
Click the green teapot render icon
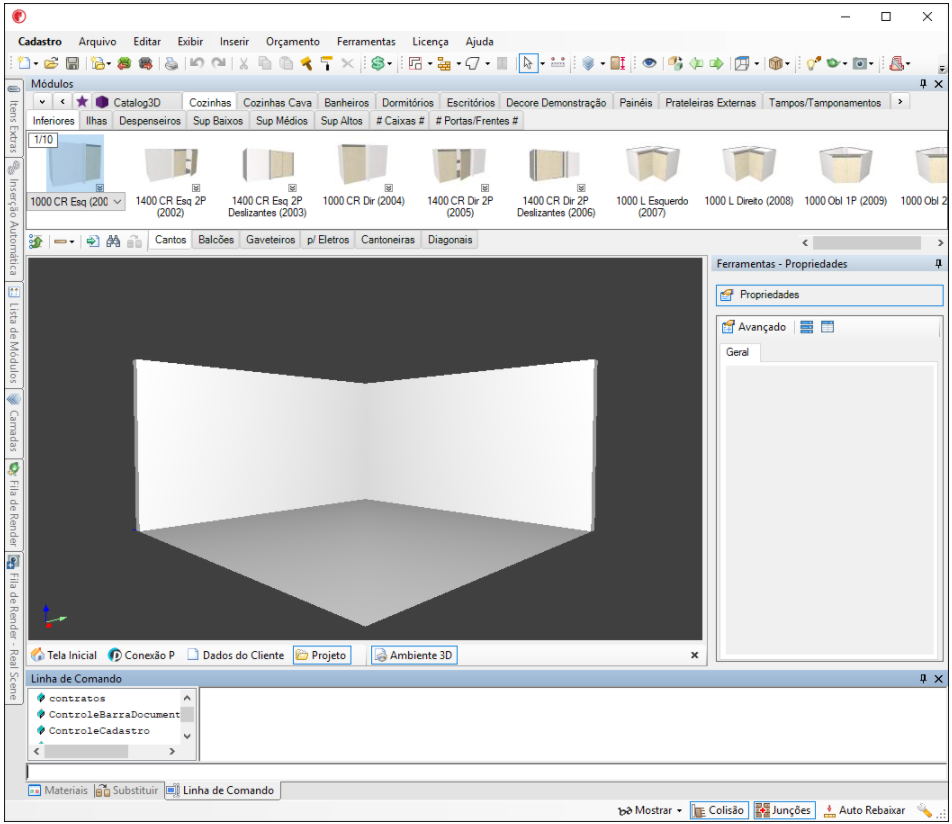pos(834,63)
